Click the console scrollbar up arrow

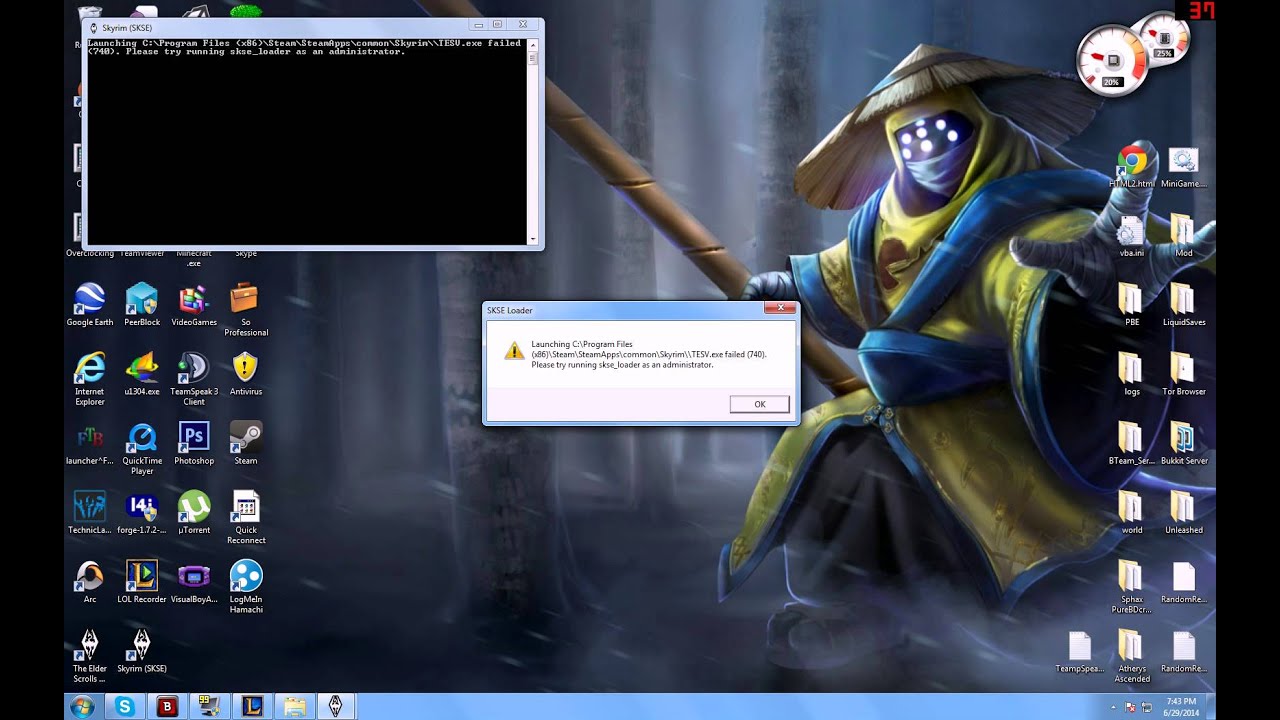pos(532,45)
